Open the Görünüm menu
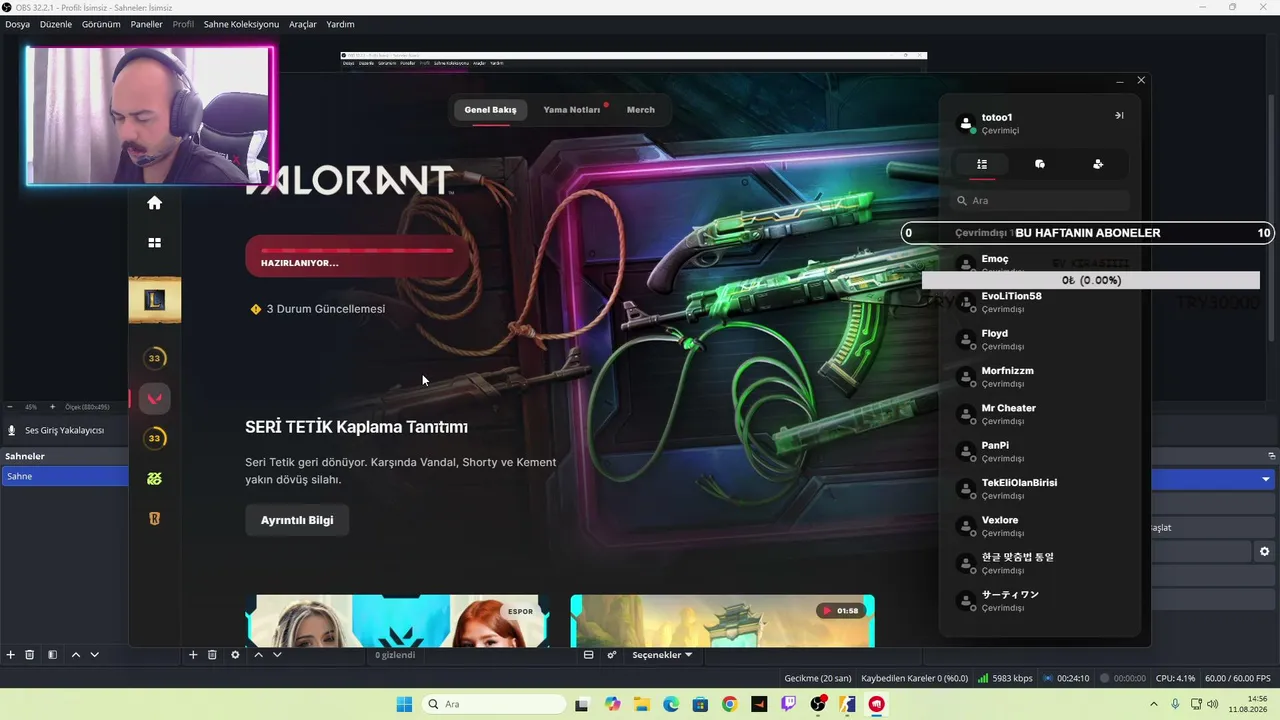This screenshot has height=720, width=1280. click(101, 24)
